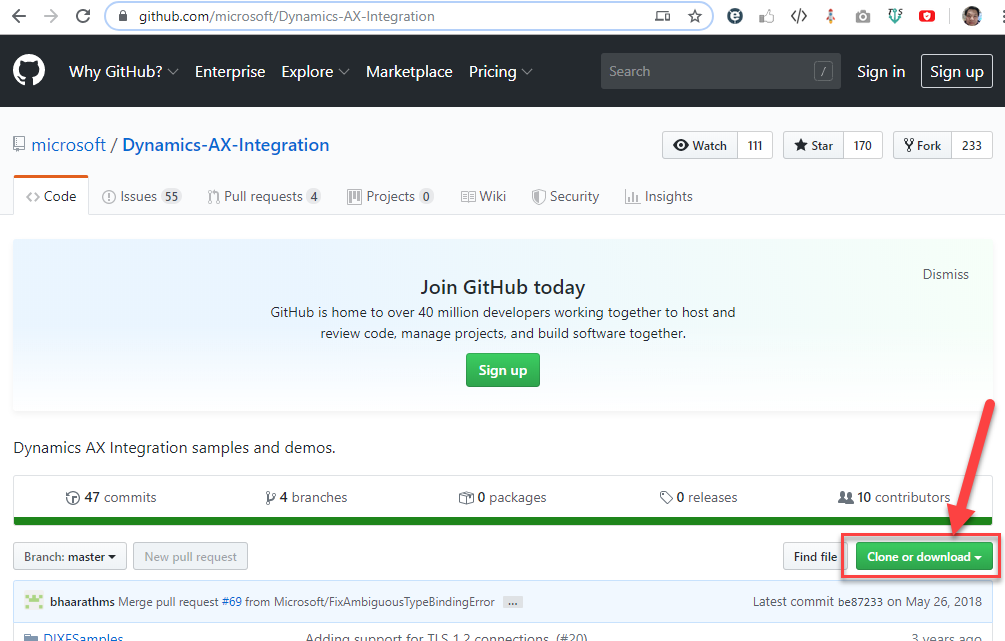Viewport: 1005px width, 641px height.
Task: Bookmark this page with the star icon
Action: tap(695, 16)
